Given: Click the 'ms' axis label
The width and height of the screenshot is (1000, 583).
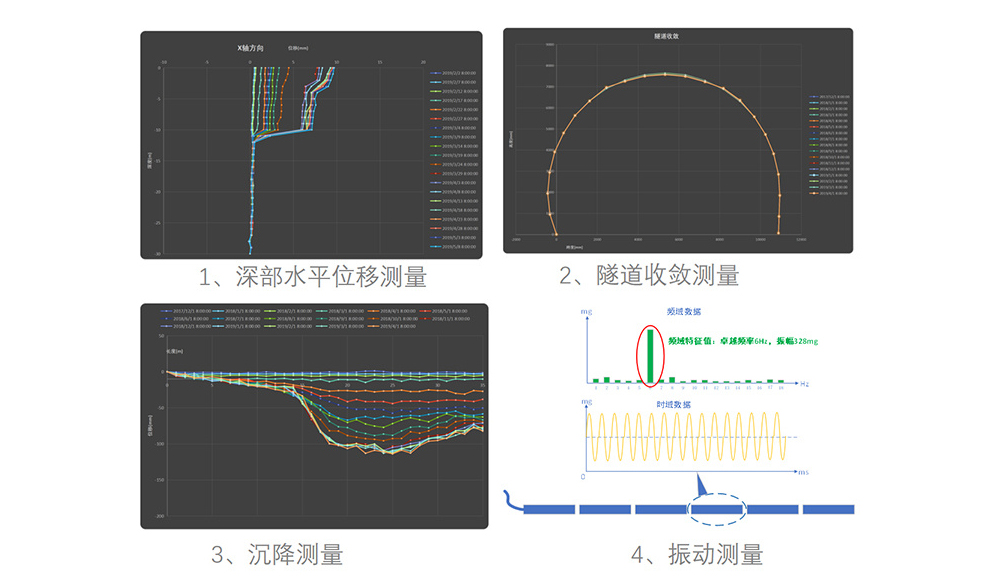Looking at the screenshot, I should coord(804,473).
